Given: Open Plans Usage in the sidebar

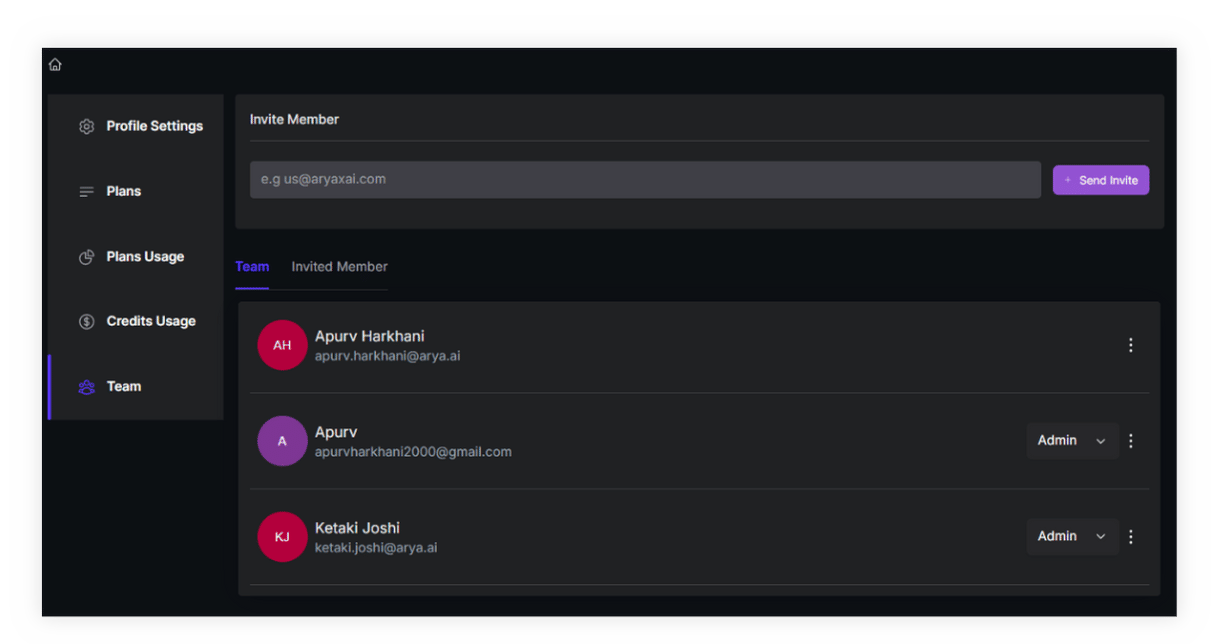Looking at the screenshot, I should 135,257.
